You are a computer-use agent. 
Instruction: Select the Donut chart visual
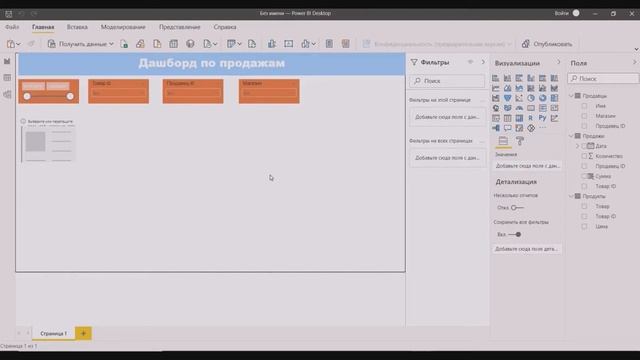point(542,98)
